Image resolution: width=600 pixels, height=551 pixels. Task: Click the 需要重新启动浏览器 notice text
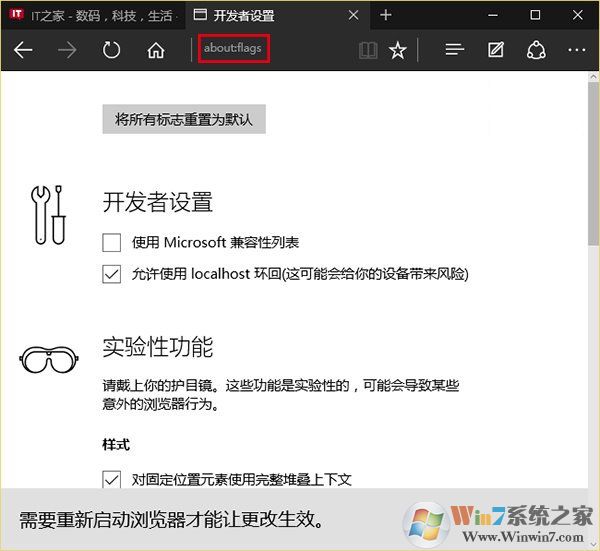pos(172,520)
